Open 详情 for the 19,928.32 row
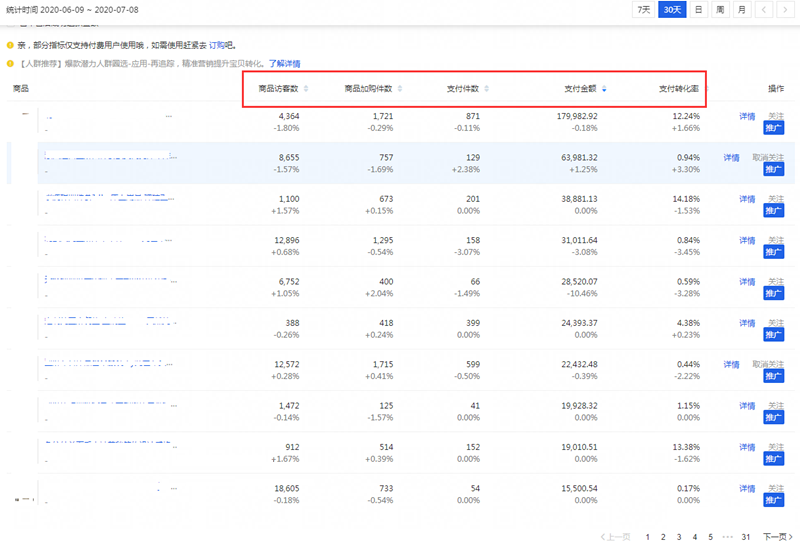This screenshot has width=800, height=541. click(747, 406)
